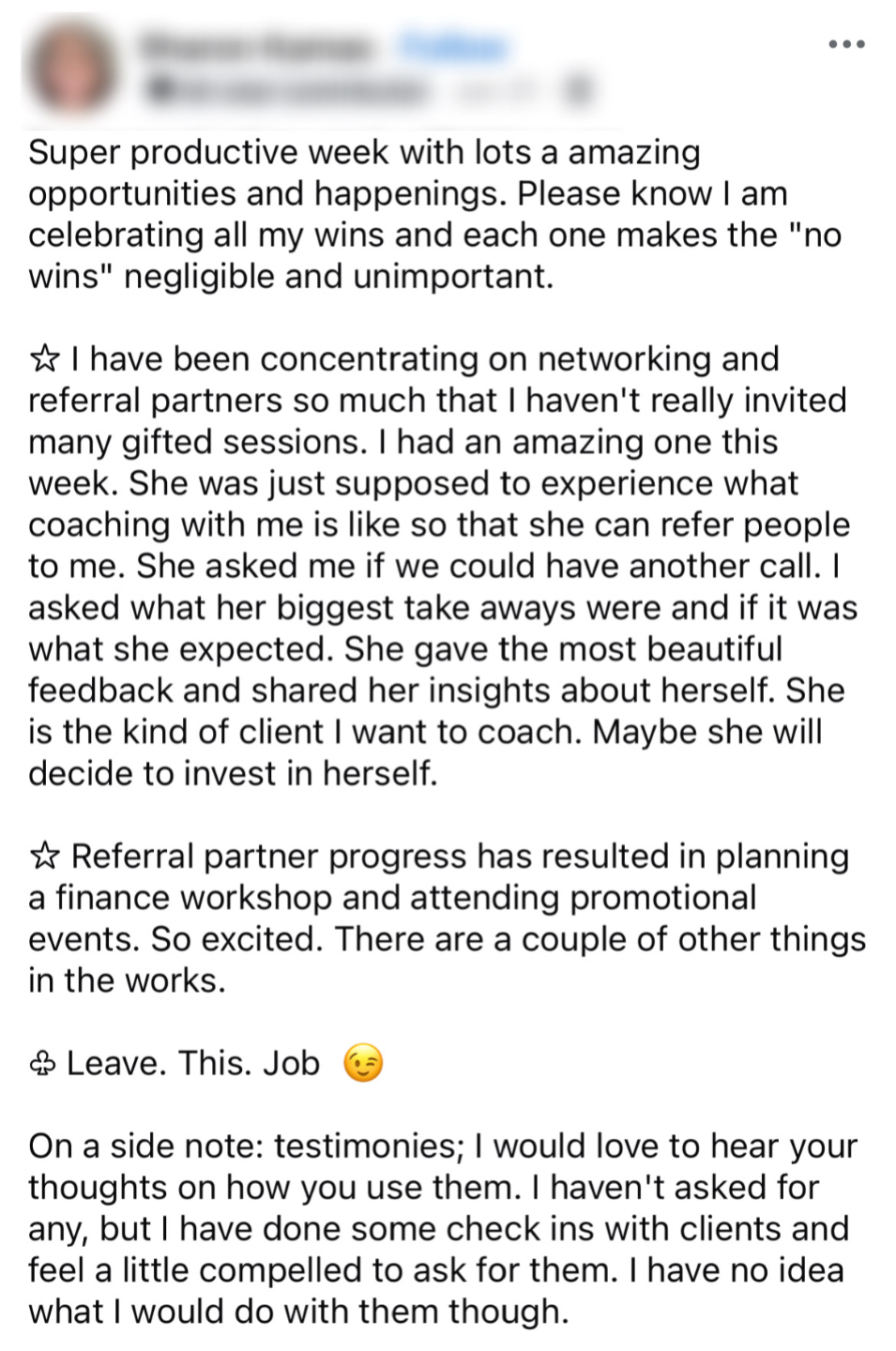Tap the star before "I have been concentrating"
The image size is (896, 1351).
44,359
